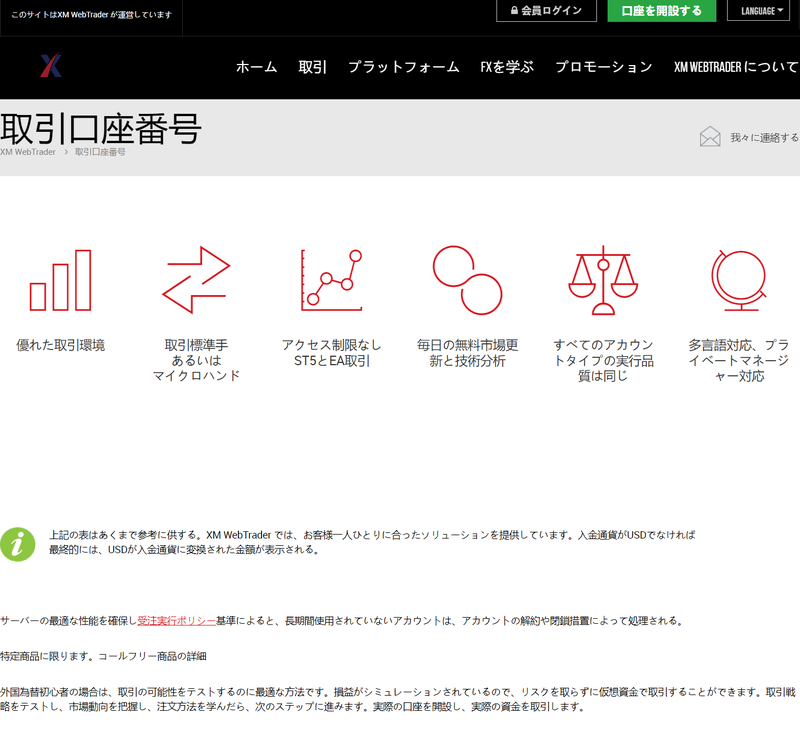The image size is (800, 736).
Task: Click the 取引口座番号 page heading
Action: (x=101, y=129)
